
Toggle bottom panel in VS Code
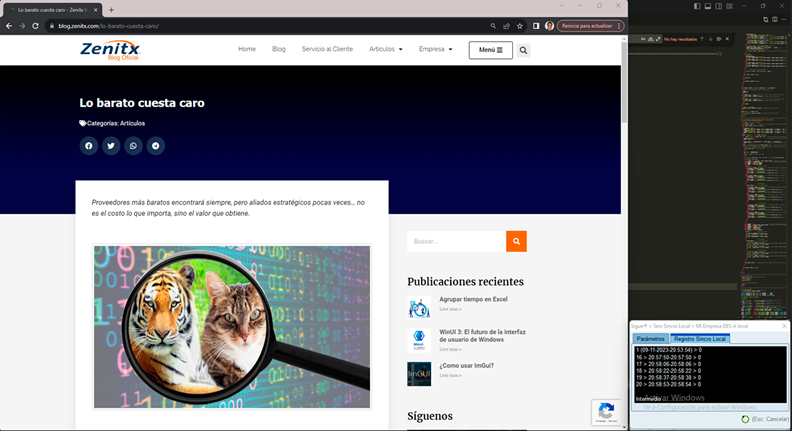coord(708,6)
